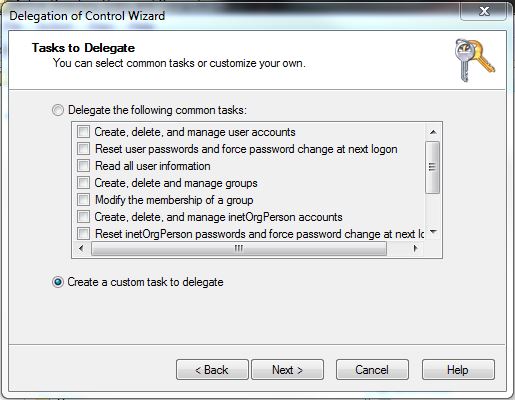Screen dimensions: 515x400
Task: Cancel the wizard
Action: pyautogui.click(x=372, y=370)
